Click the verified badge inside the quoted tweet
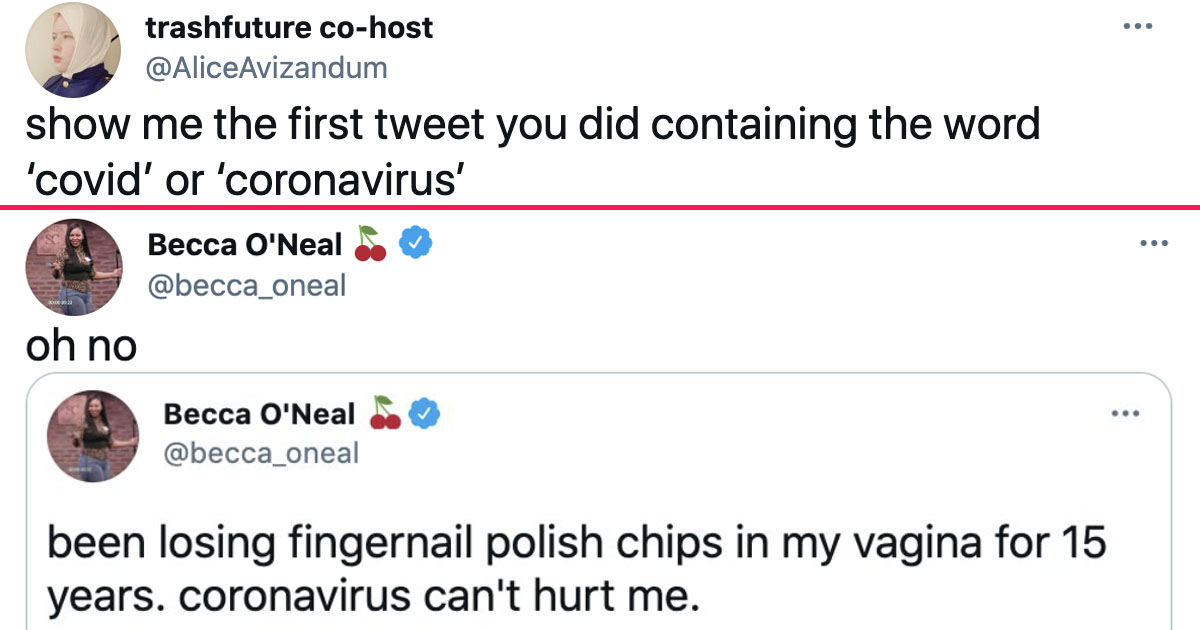The height and width of the screenshot is (630, 1200). tap(429, 413)
